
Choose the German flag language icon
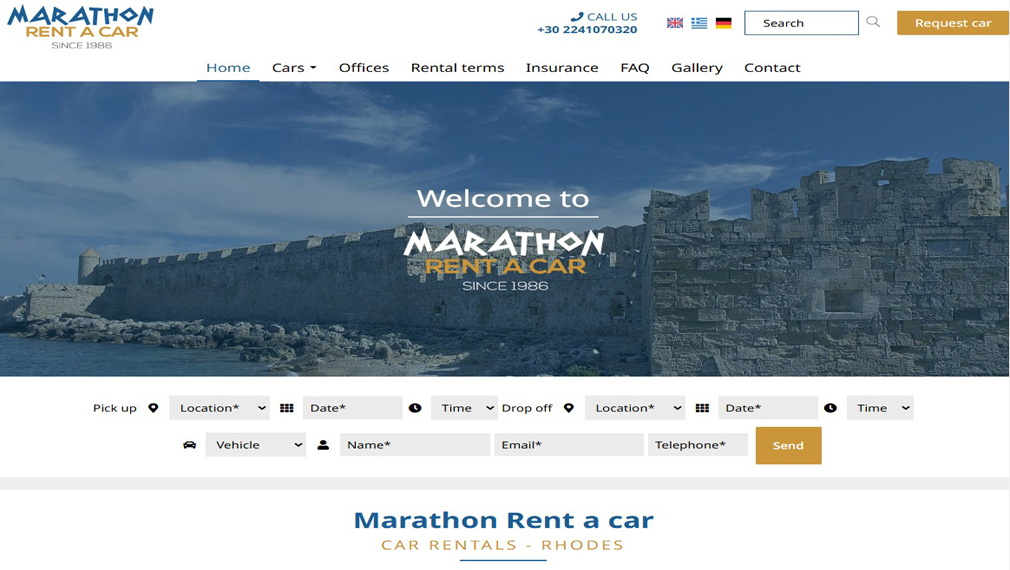coord(723,23)
